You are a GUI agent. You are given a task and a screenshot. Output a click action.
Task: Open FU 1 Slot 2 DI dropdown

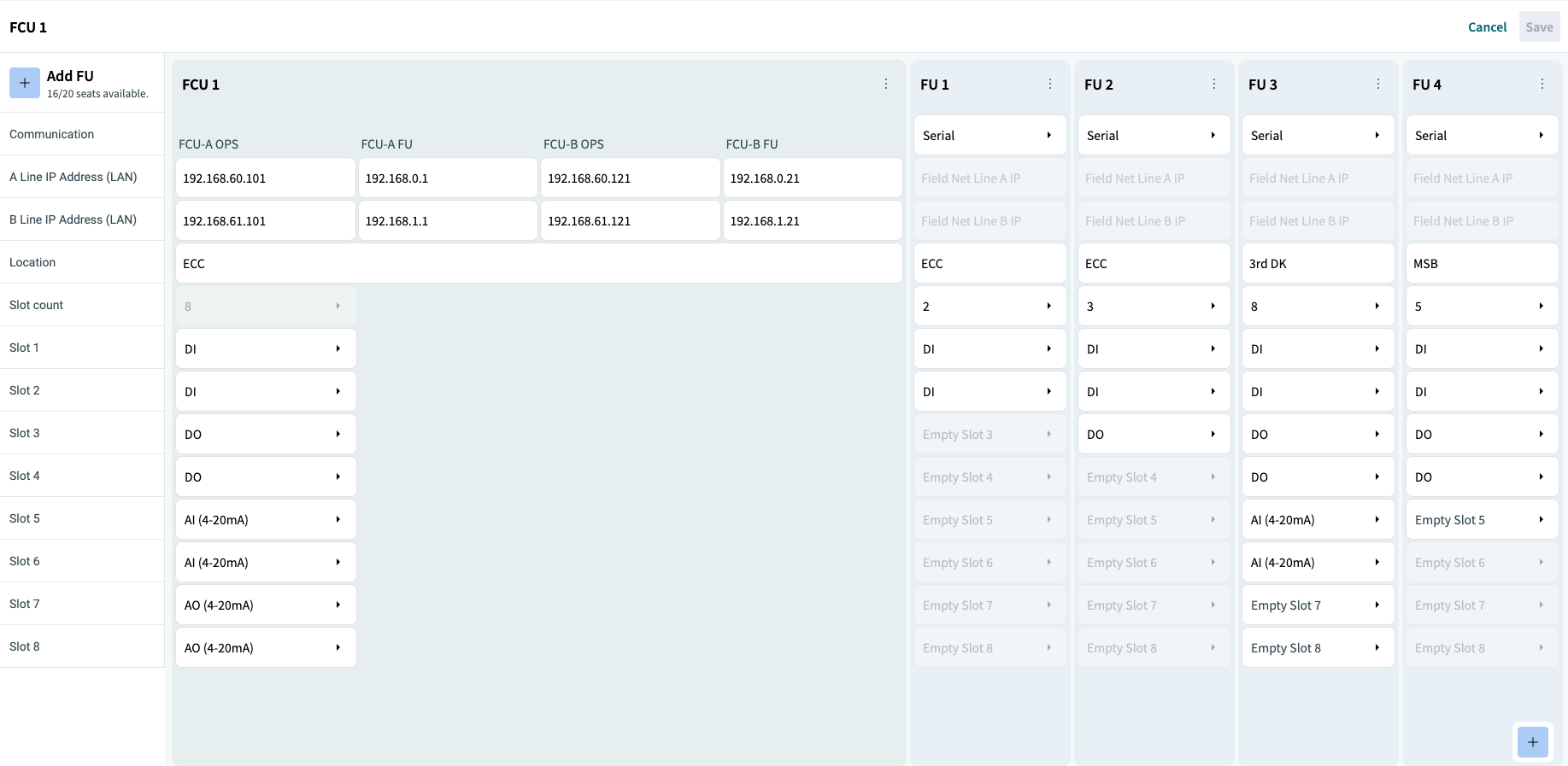tap(990, 391)
